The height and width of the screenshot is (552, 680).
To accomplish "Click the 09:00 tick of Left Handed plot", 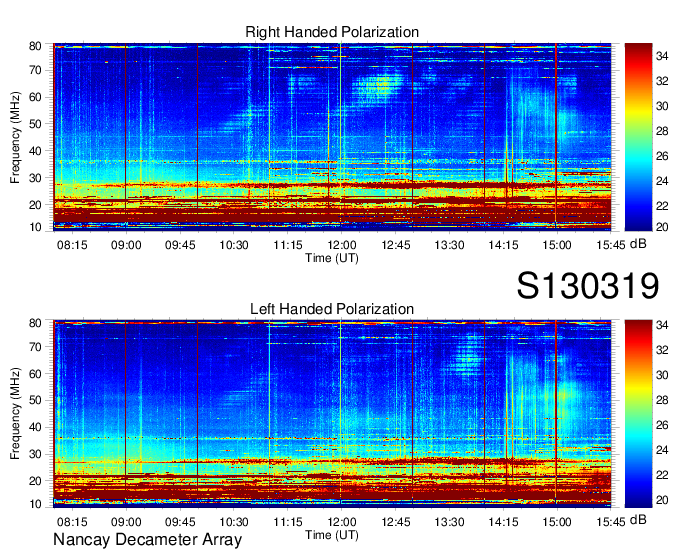I will [126, 522].
